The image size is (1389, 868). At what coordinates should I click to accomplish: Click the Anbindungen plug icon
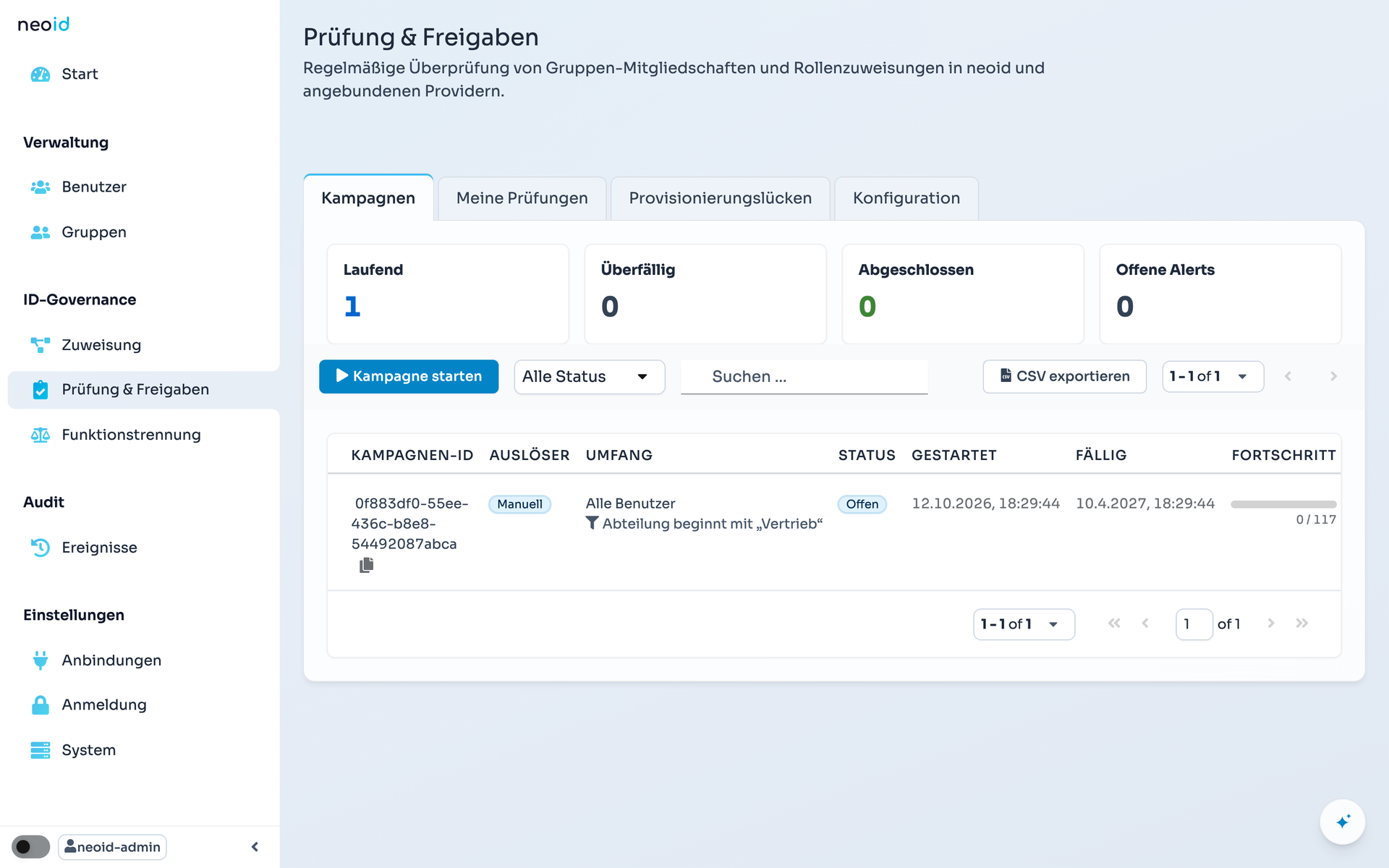click(x=41, y=660)
